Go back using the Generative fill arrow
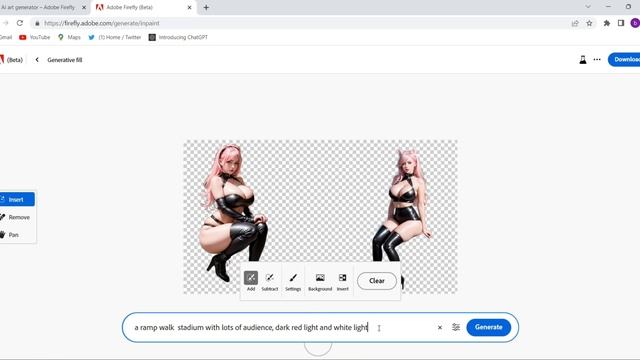The height and width of the screenshot is (360, 640). pos(37,60)
